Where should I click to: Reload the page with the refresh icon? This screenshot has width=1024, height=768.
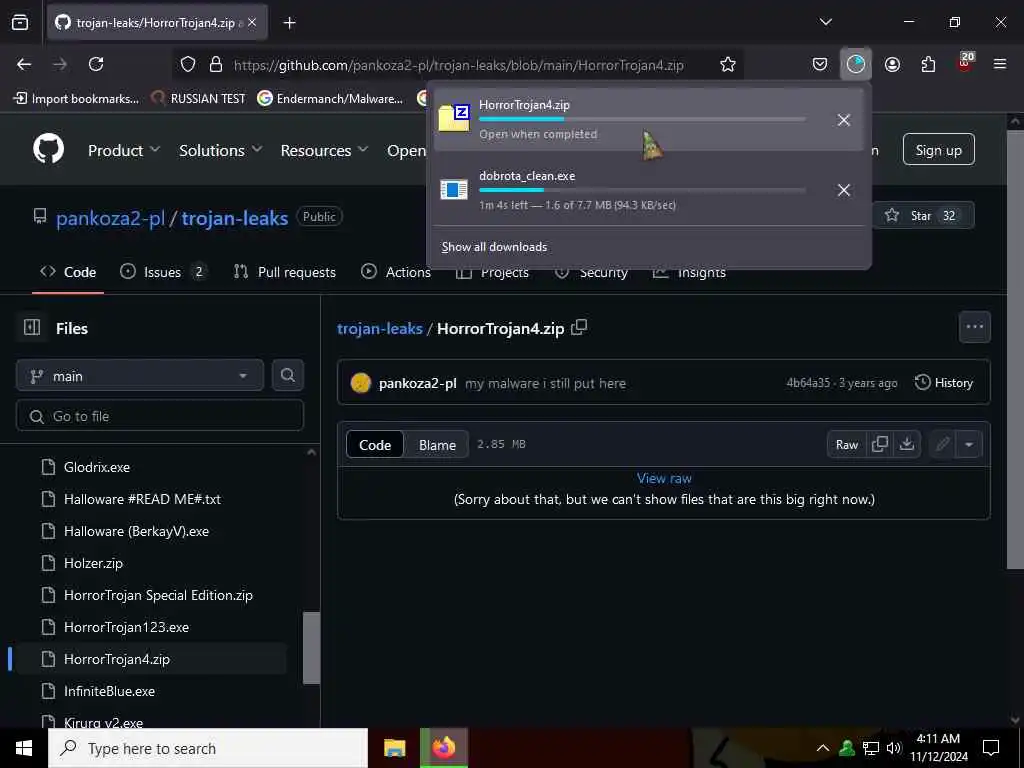tap(96, 64)
